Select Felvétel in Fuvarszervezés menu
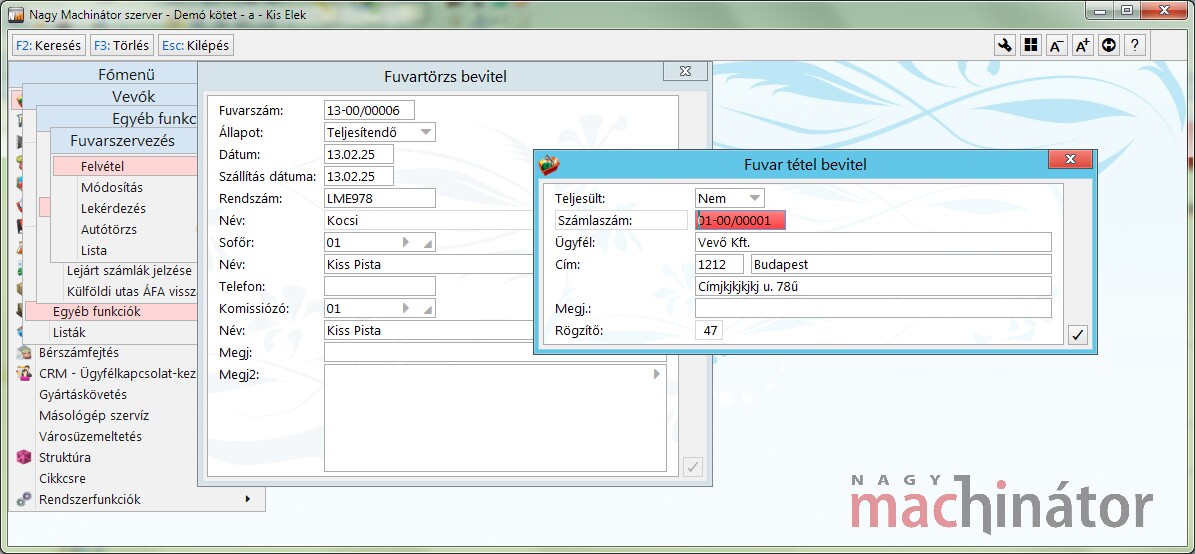The width and height of the screenshot is (1195, 554). coord(126,165)
